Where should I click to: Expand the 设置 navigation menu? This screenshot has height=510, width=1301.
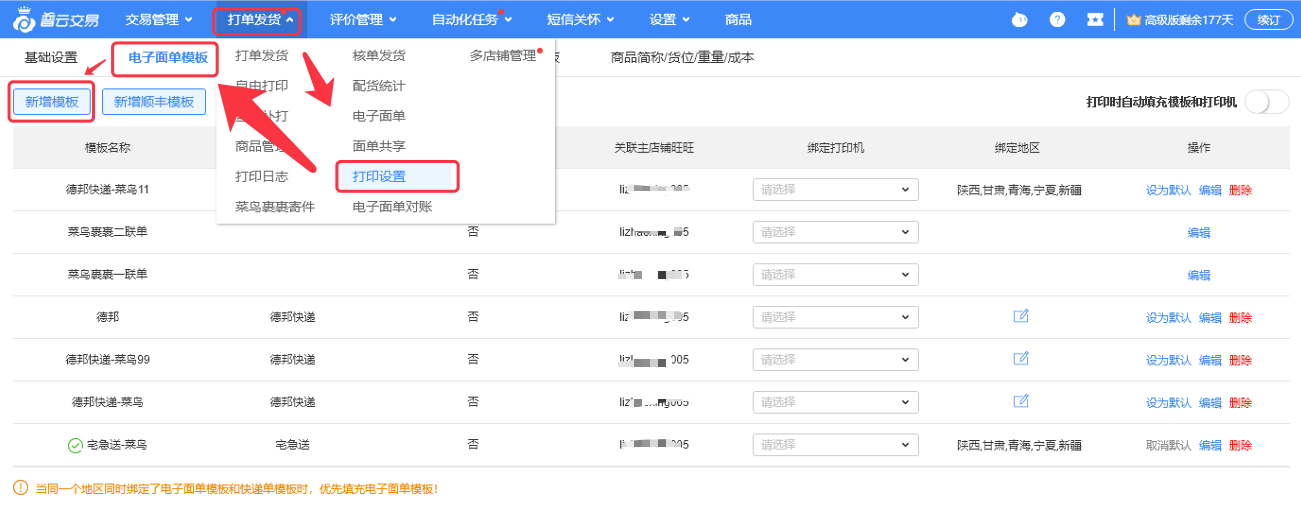click(x=670, y=19)
